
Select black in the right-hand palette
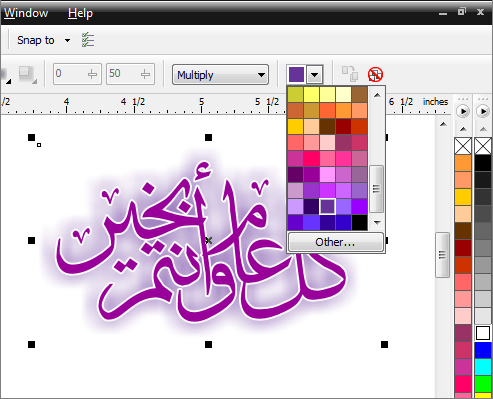pos(483,163)
